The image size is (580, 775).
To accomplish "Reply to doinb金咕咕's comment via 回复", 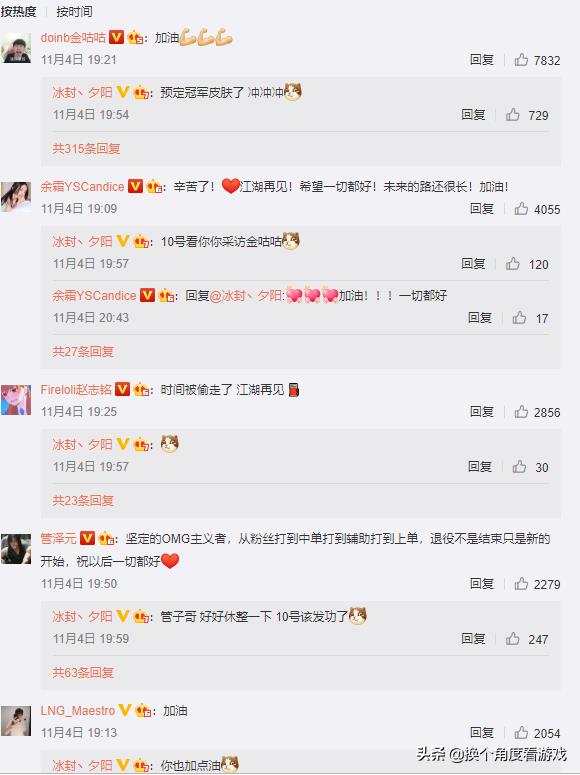I will (x=482, y=60).
